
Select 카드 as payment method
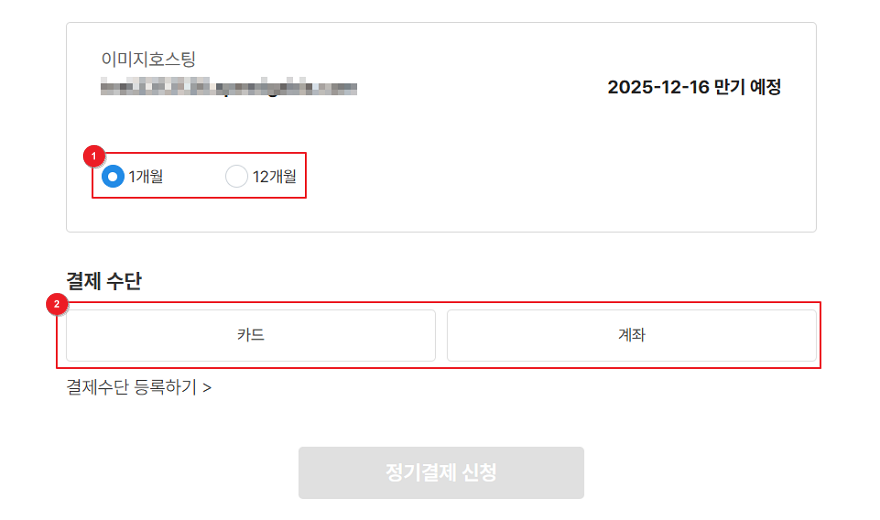[251, 335]
